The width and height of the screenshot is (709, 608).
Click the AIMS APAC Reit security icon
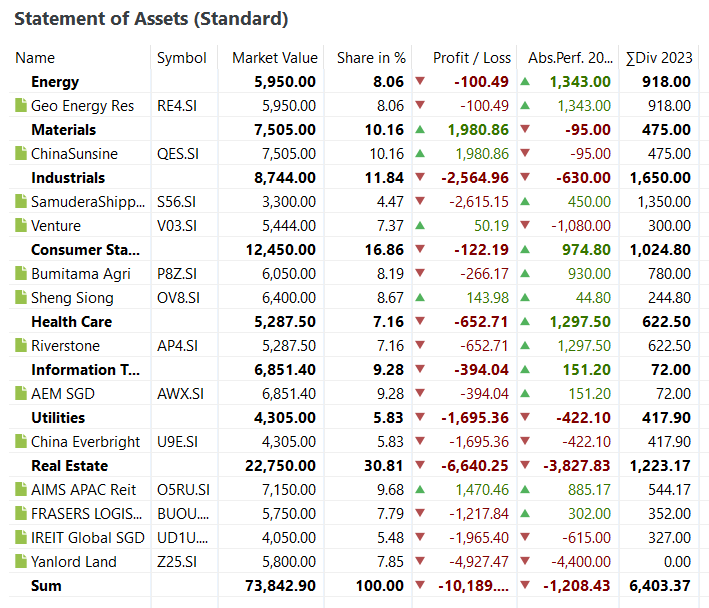click(21, 490)
